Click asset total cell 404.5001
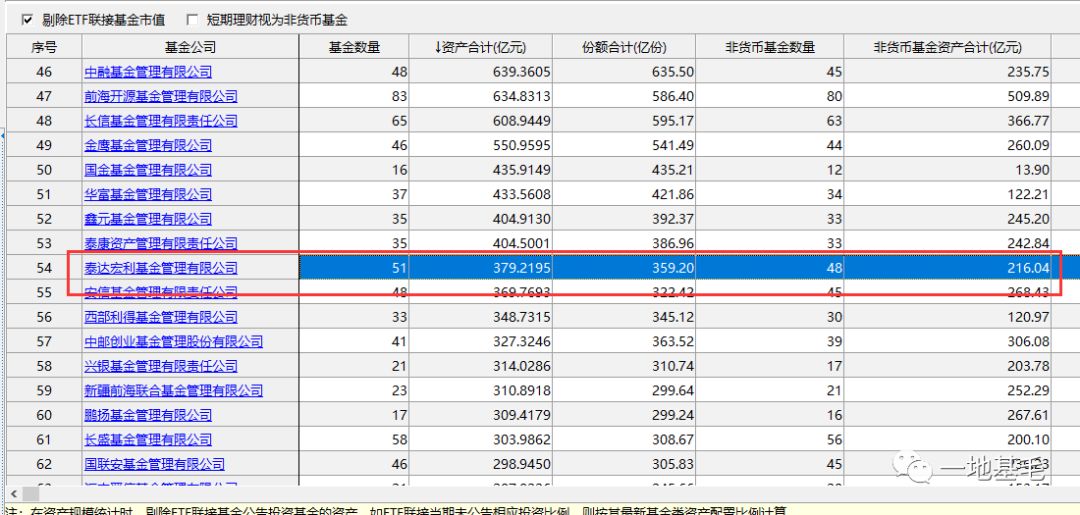The height and width of the screenshot is (515, 1080). pyautogui.click(x=481, y=243)
